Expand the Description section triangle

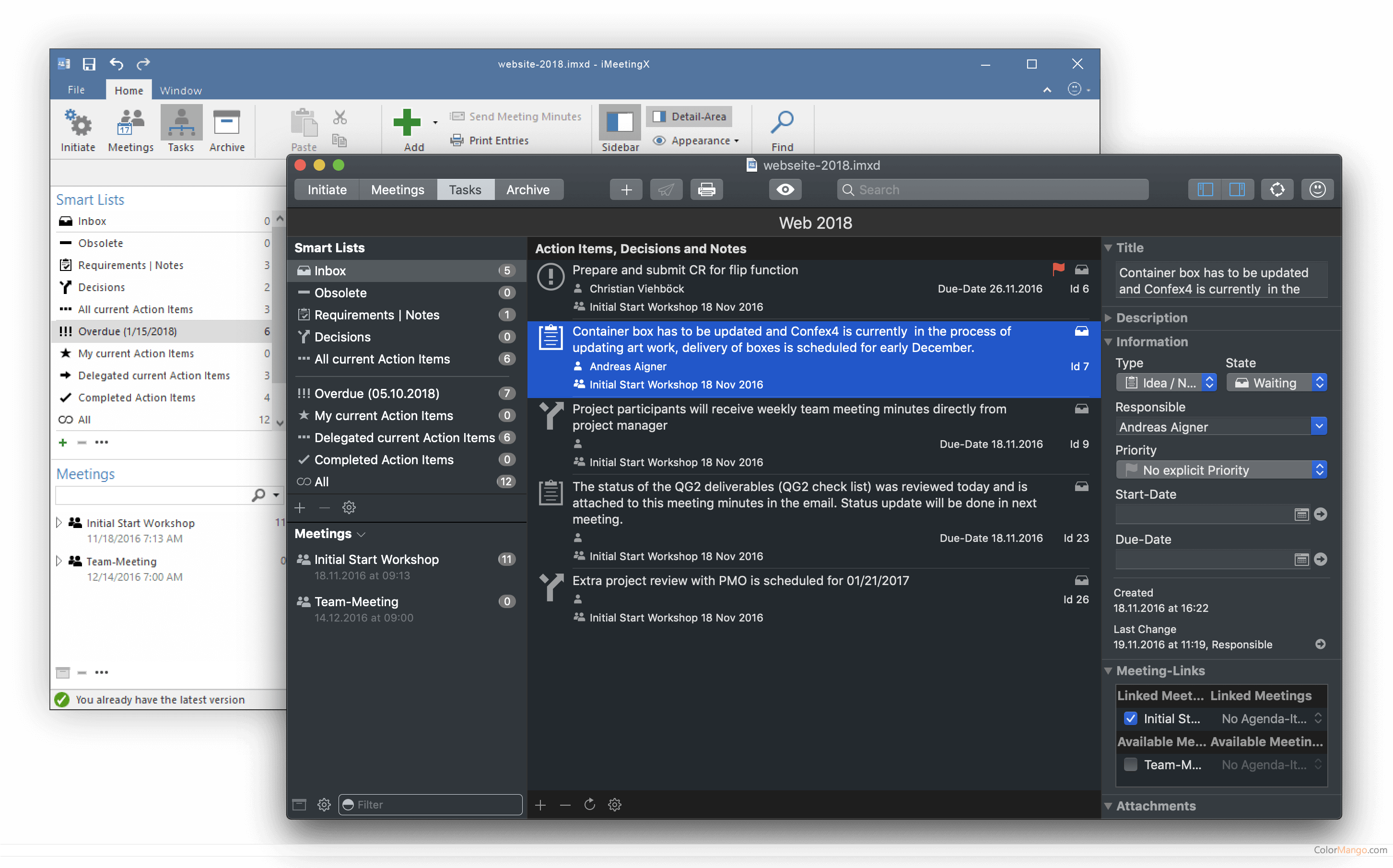click(x=1108, y=317)
